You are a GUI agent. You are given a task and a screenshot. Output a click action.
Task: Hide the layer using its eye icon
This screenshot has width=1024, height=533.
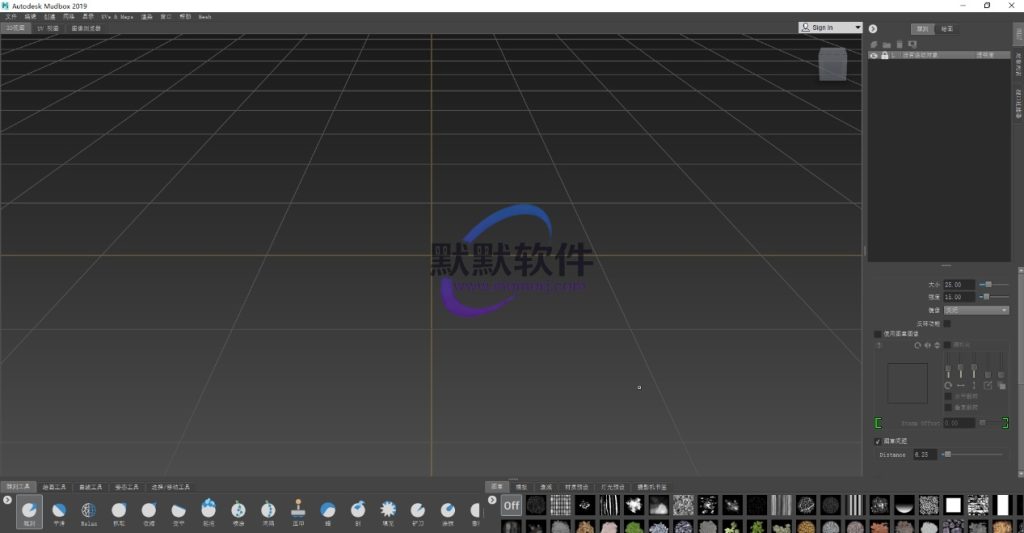[x=873, y=56]
